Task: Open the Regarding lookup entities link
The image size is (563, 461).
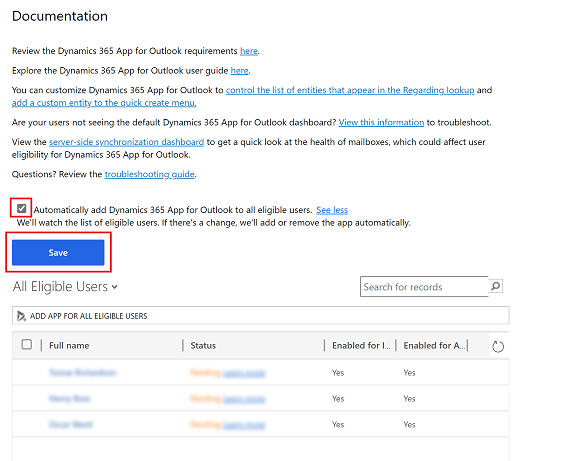Action: 350,90
